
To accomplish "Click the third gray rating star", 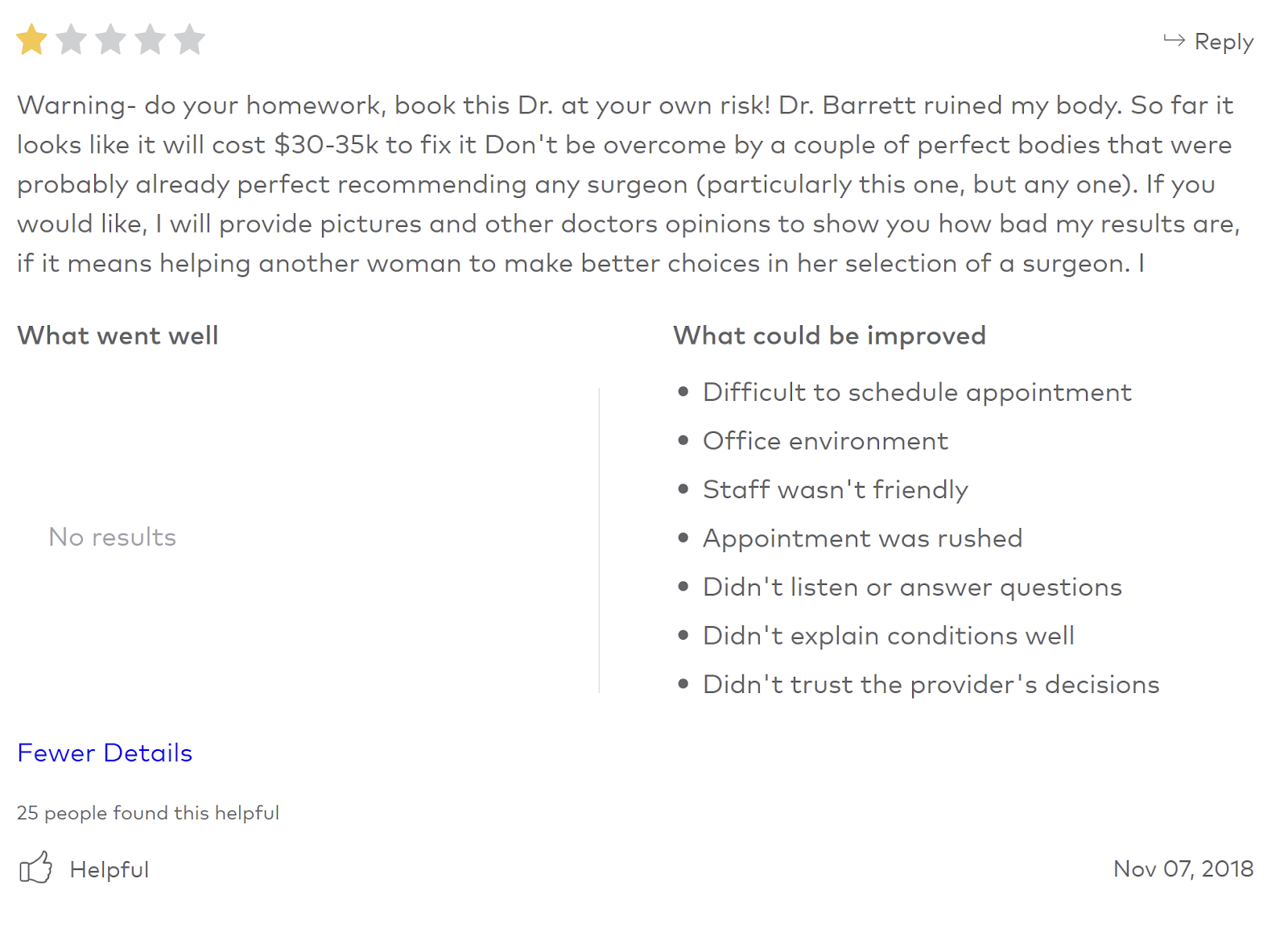I will (110, 39).
